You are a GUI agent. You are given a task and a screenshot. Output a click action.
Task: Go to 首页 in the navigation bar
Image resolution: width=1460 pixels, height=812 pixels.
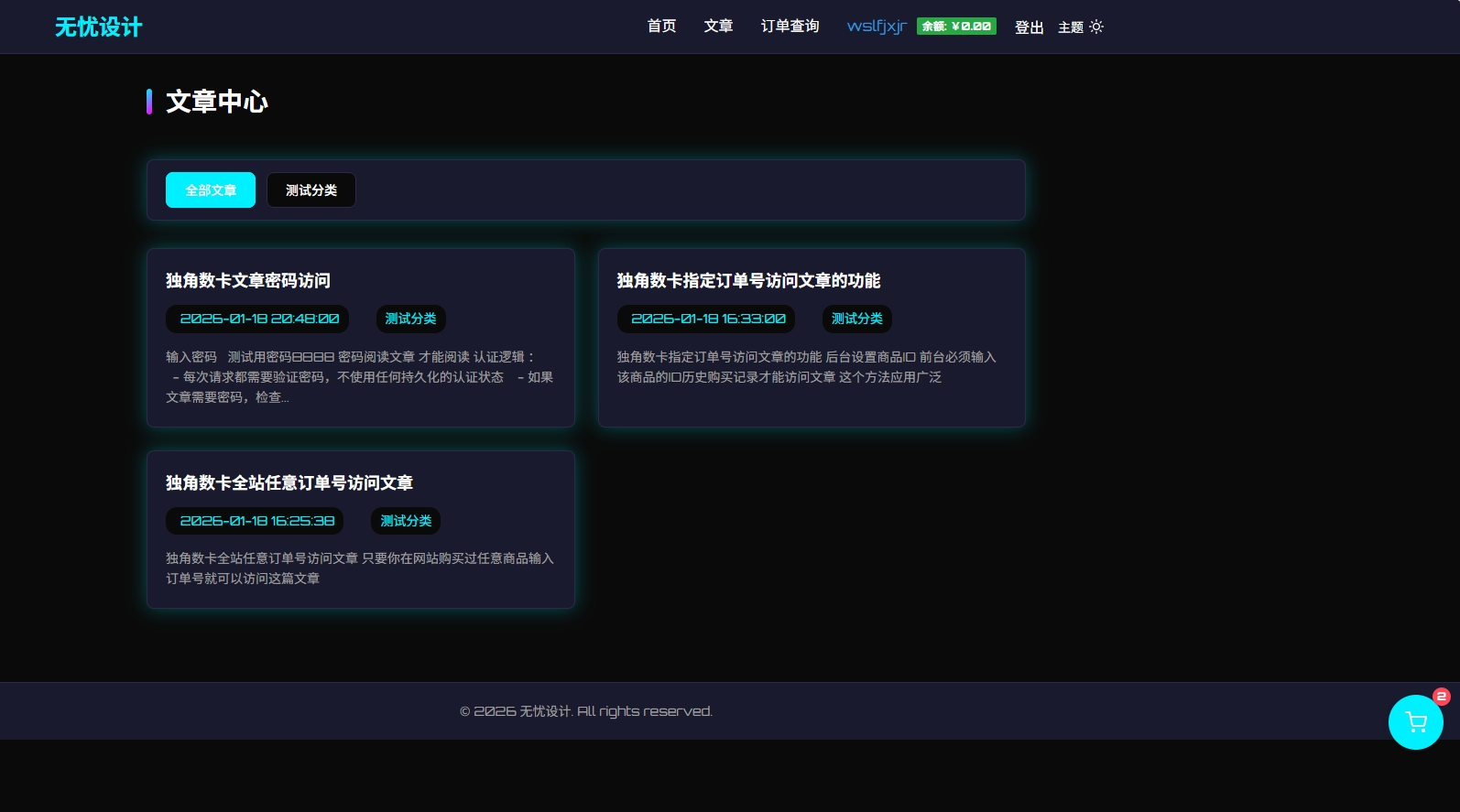pos(661,27)
